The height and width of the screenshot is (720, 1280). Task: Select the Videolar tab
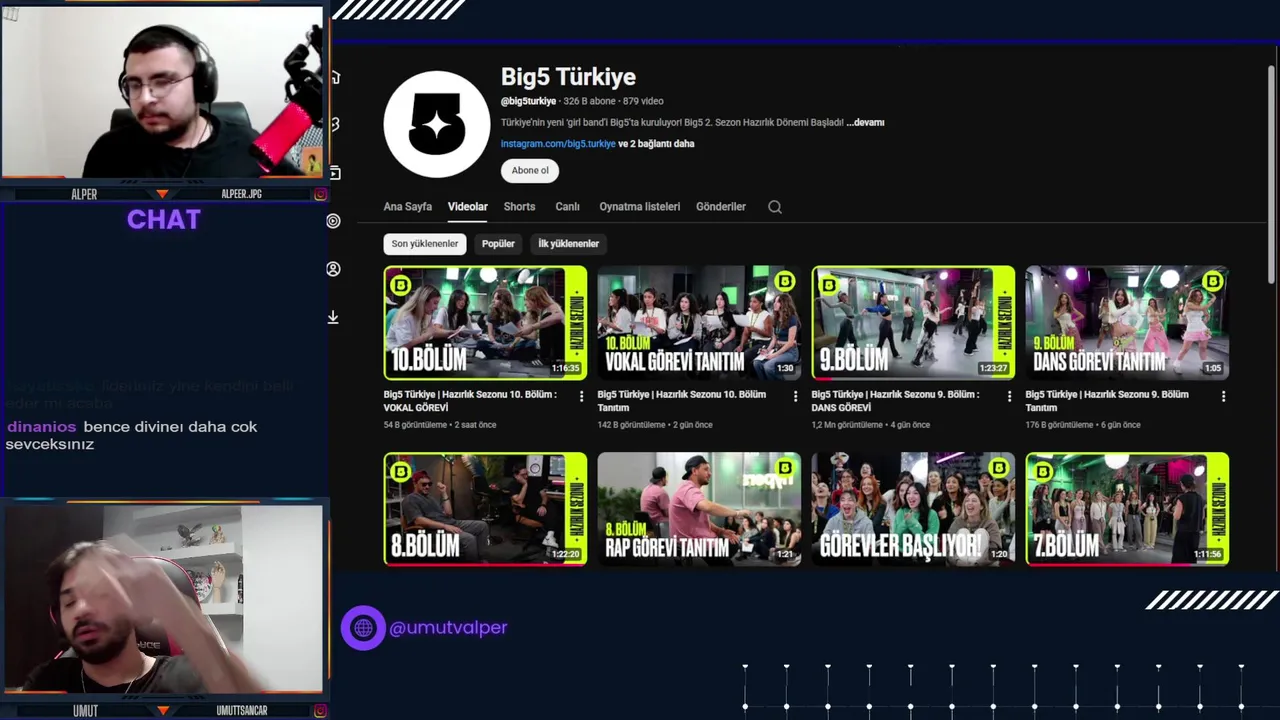[468, 207]
